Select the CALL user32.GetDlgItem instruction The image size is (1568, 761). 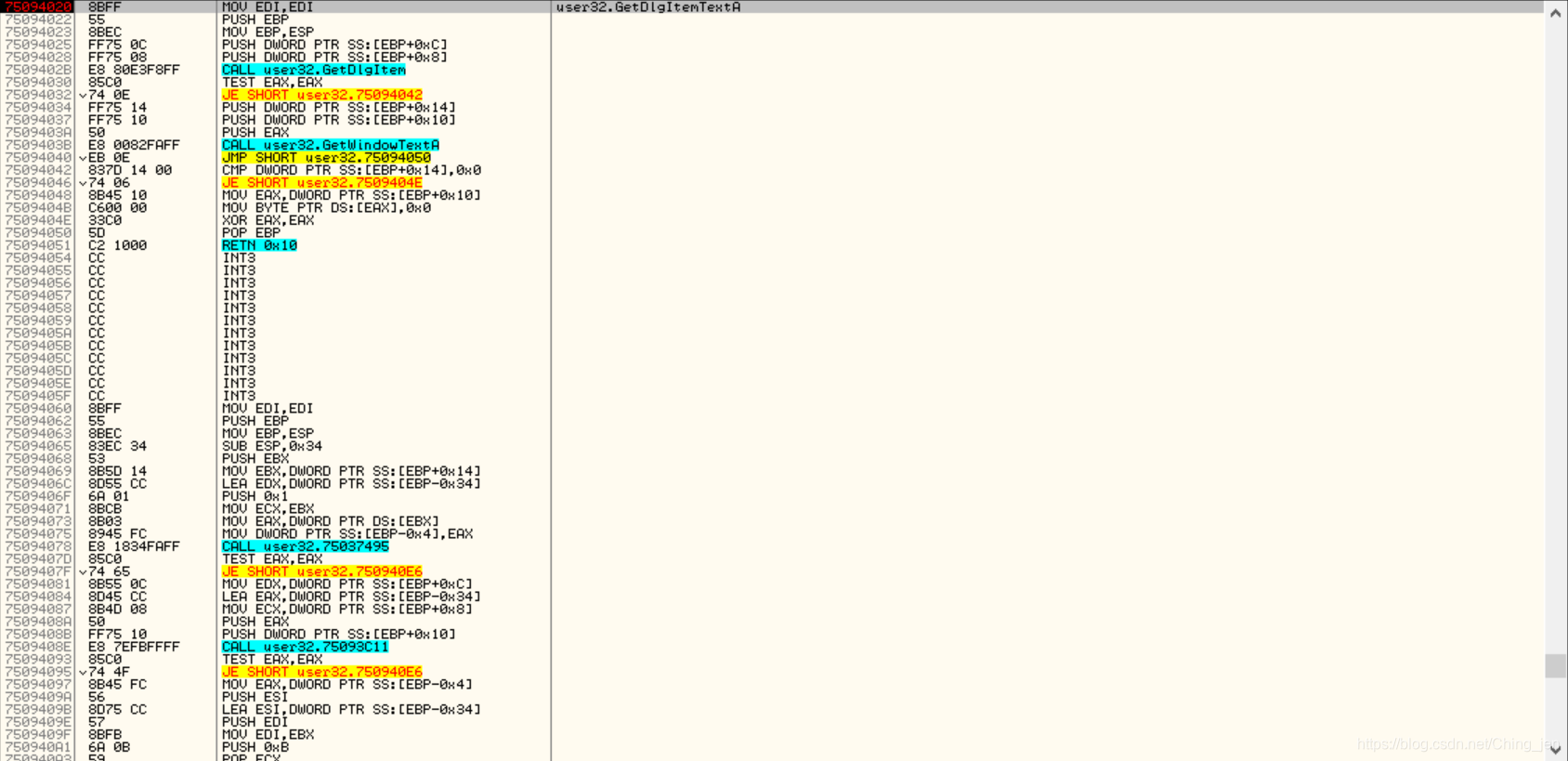coord(314,70)
